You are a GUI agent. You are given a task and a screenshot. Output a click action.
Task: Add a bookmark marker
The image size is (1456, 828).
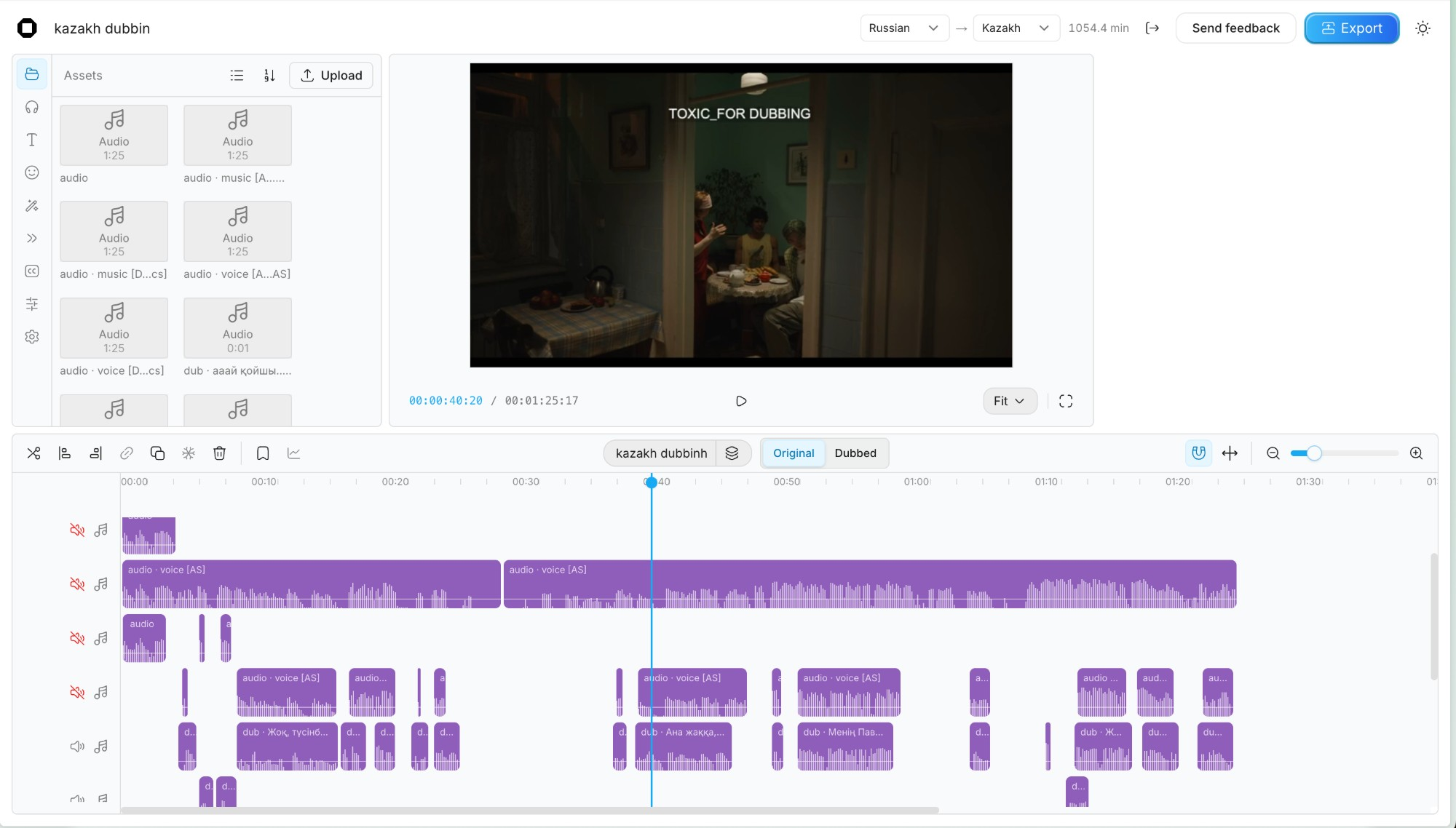click(263, 453)
